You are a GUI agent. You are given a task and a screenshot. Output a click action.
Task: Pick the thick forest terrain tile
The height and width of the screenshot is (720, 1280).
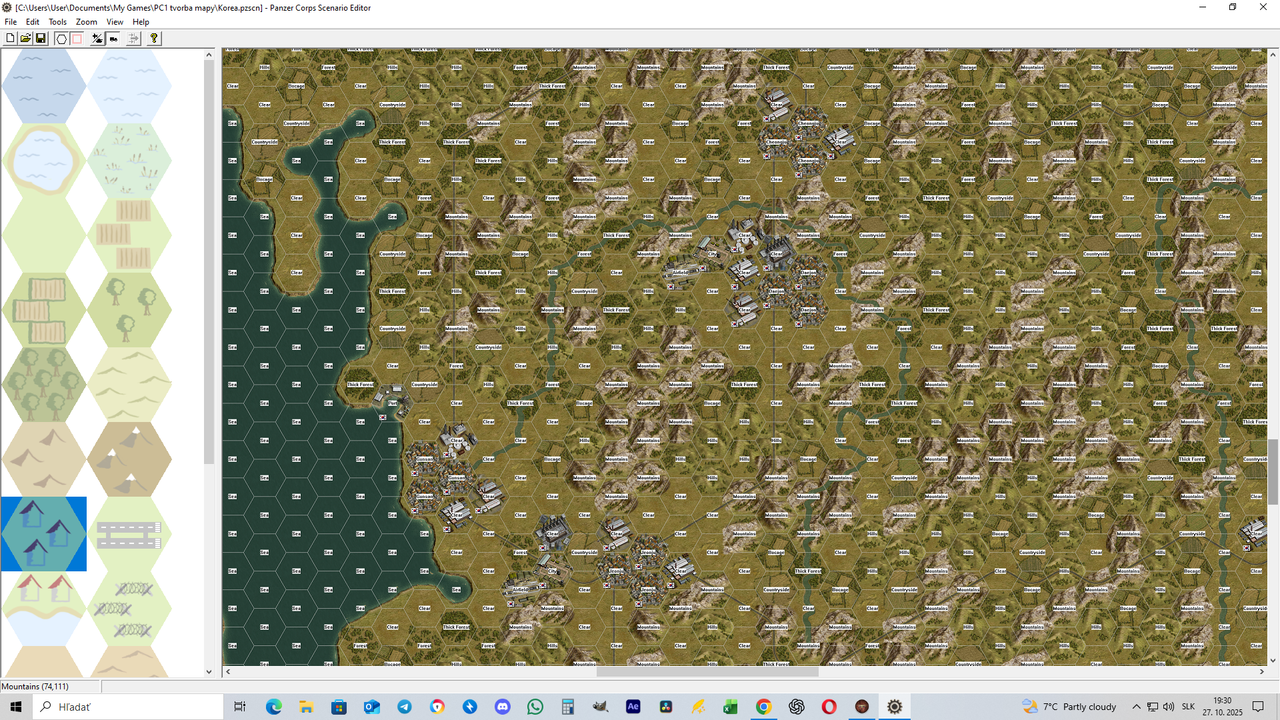[44, 384]
